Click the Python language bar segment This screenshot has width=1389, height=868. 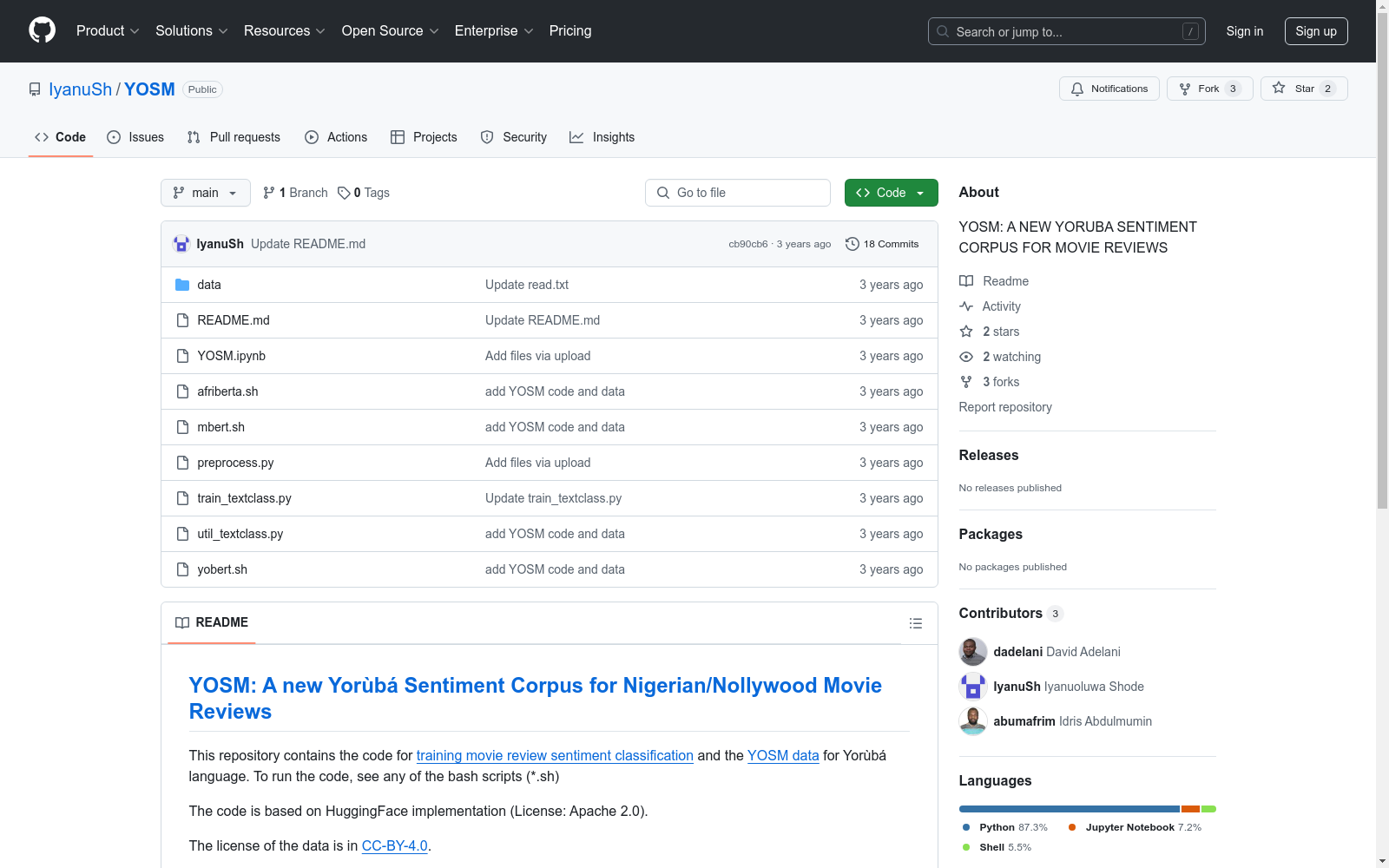(x=1070, y=809)
